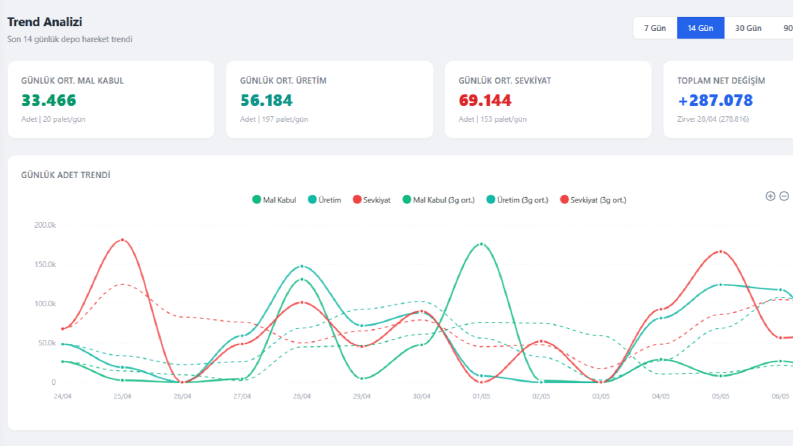Toggle Üretim series in legend
The image size is (793, 446).
(x=325, y=200)
